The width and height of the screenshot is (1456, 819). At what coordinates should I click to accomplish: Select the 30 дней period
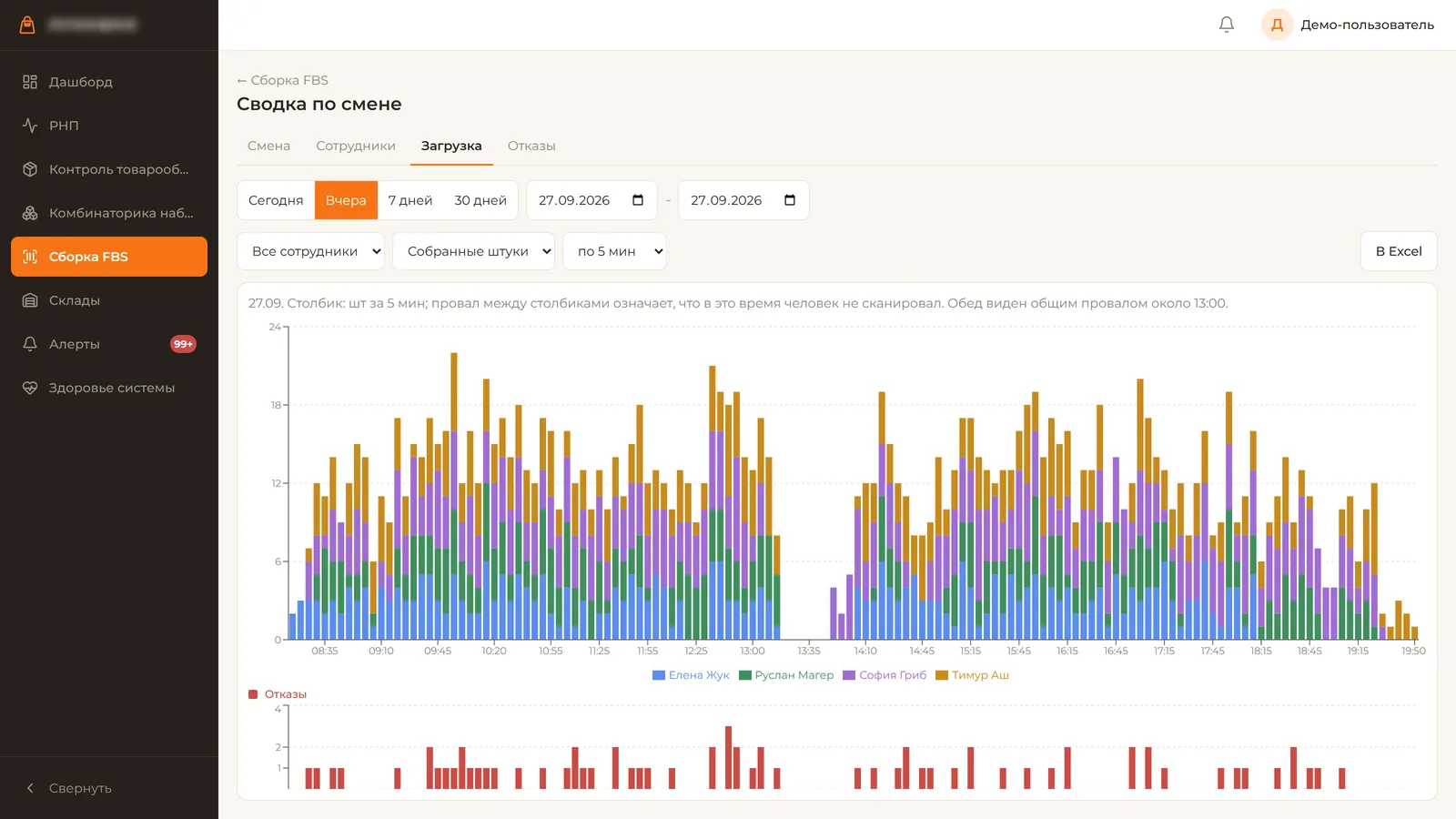point(480,200)
